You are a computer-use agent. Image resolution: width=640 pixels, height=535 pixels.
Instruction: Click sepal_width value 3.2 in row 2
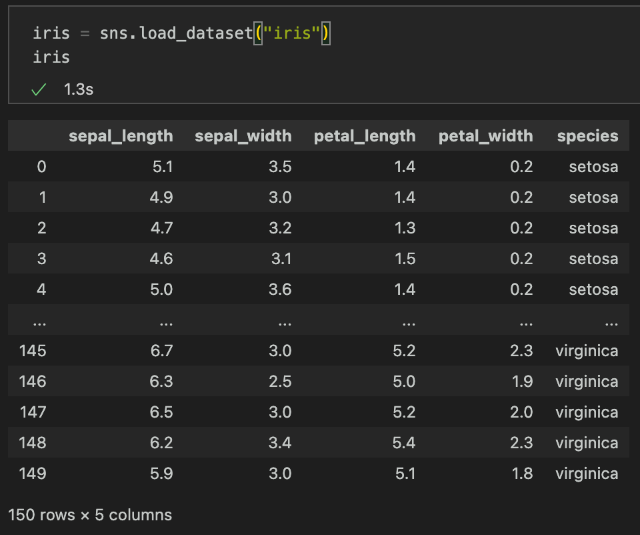pos(280,228)
